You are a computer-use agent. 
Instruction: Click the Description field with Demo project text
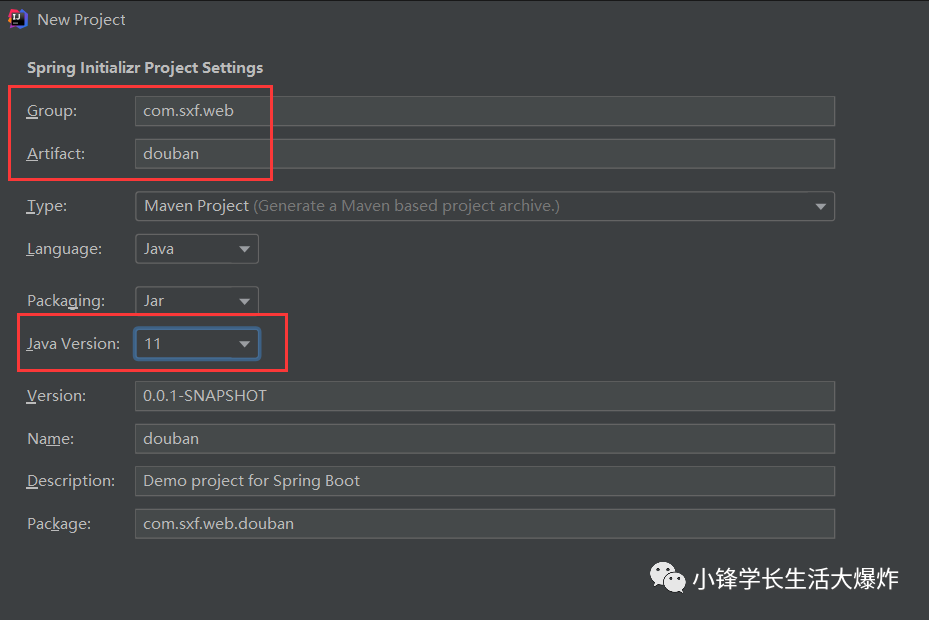pyautogui.click(x=485, y=480)
